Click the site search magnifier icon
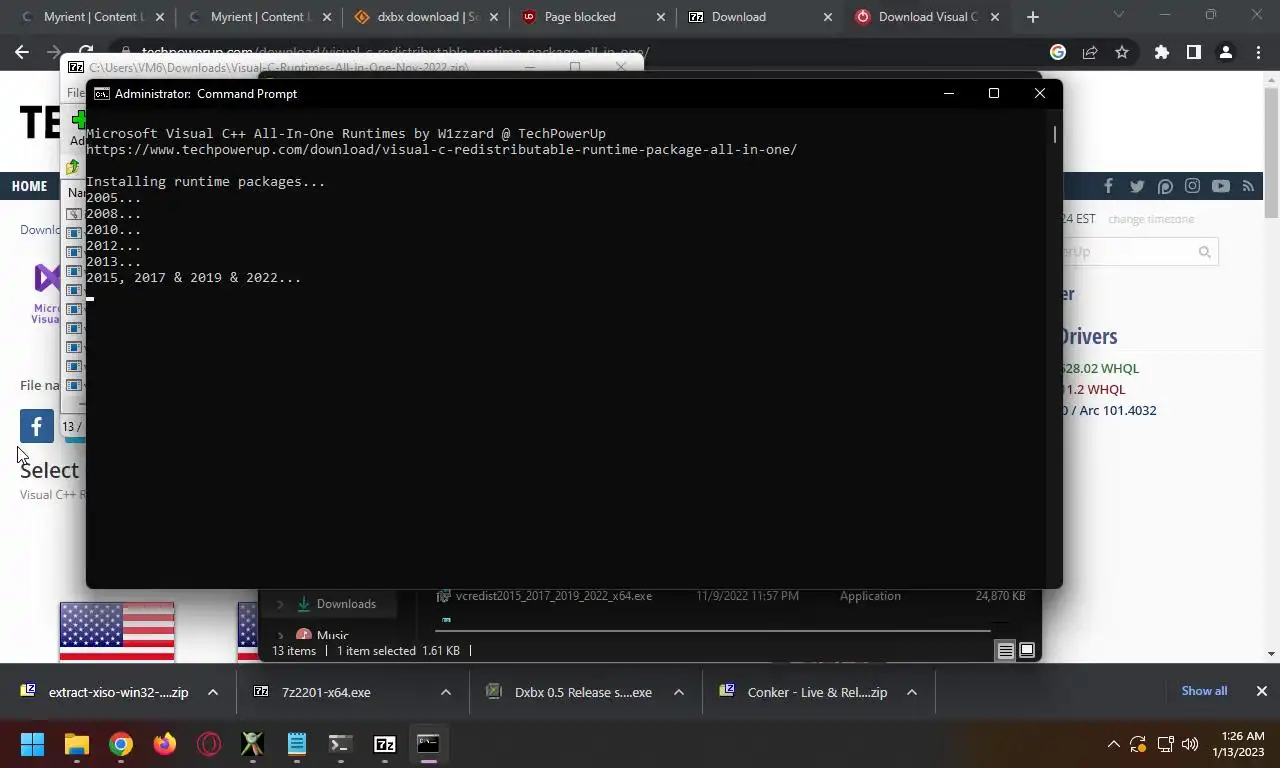 click(1205, 252)
